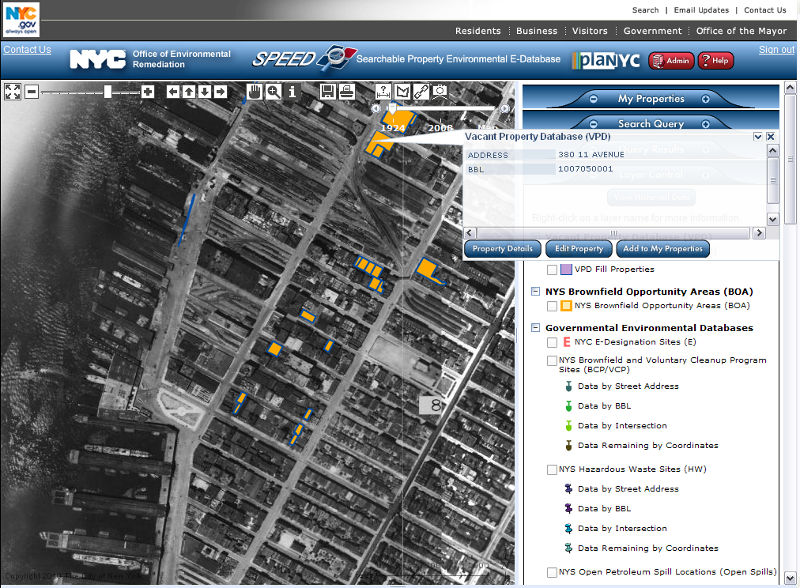The image size is (800, 588).
Task: Click the purple VPD Fill Properties swatch
Action: (566, 270)
